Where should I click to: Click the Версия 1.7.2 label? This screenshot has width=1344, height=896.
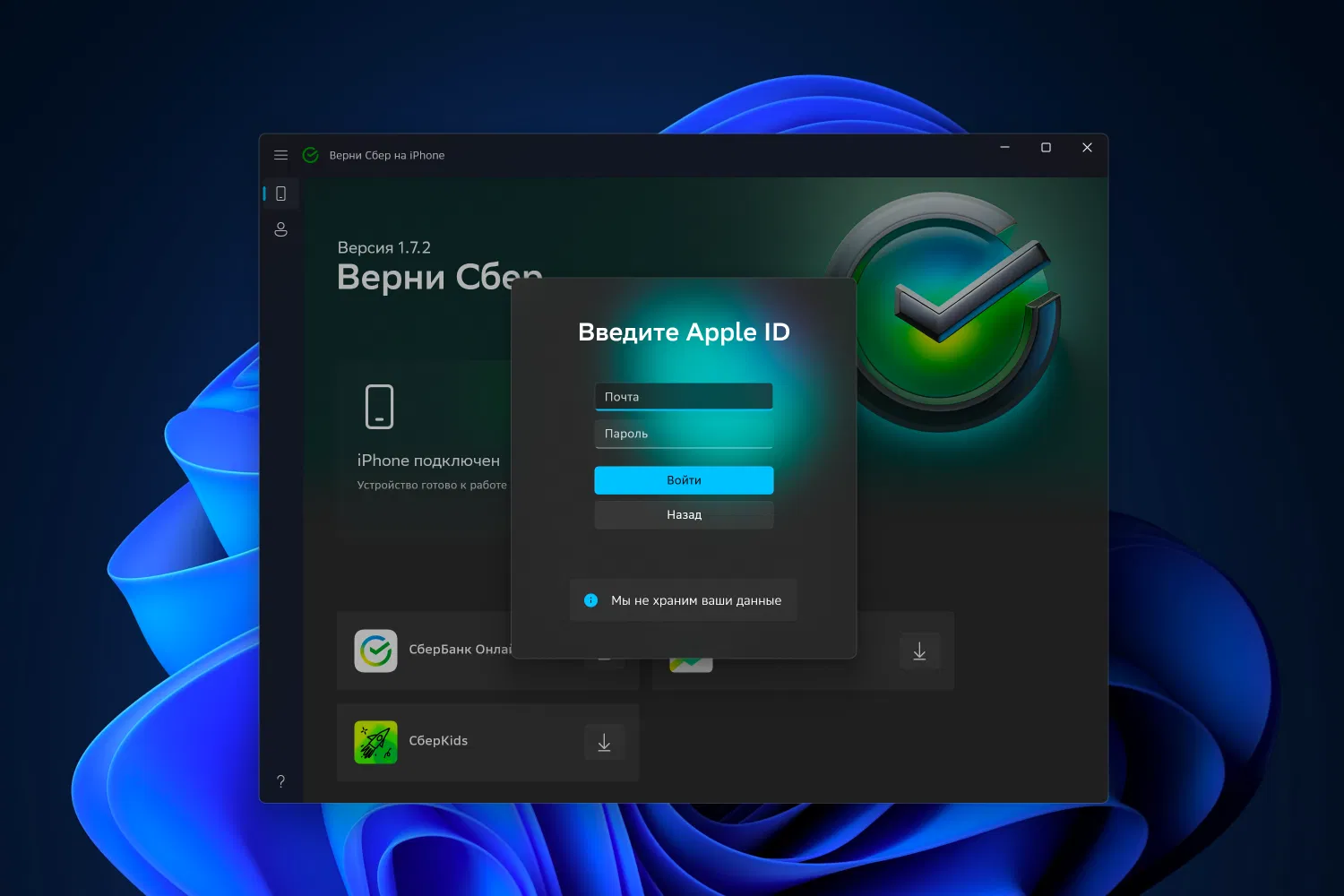[x=383, y=248]
